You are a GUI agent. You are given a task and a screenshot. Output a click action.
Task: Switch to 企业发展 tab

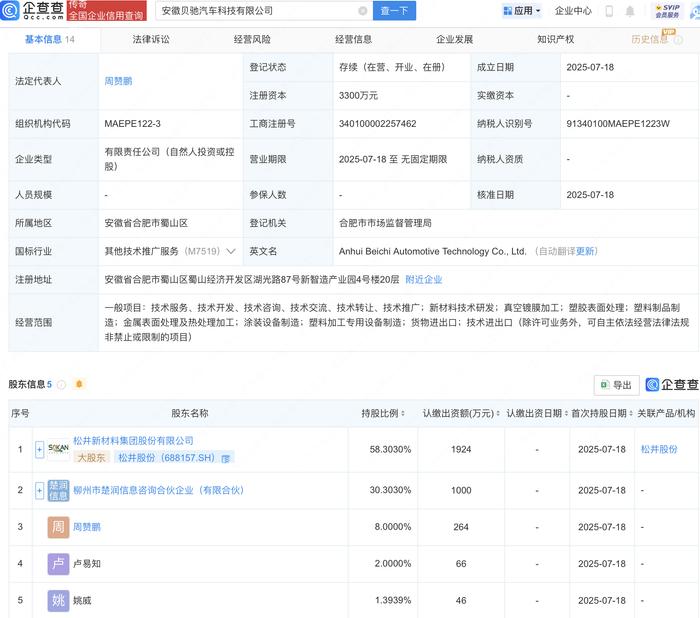[x=454, y=39]
